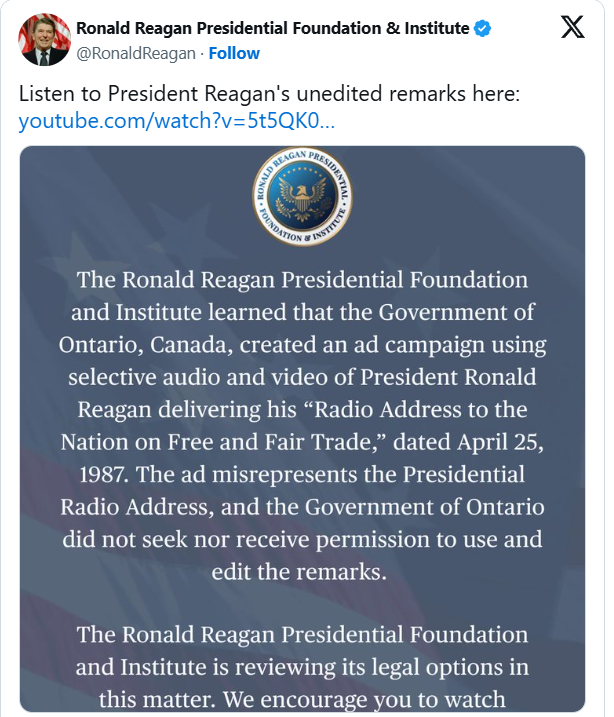Image resolution: width=614 pixels, height=717 pixels.
Task: Click the "Listen to President Reagan's unedited remarks" text
Action: [x=270, y=94]
